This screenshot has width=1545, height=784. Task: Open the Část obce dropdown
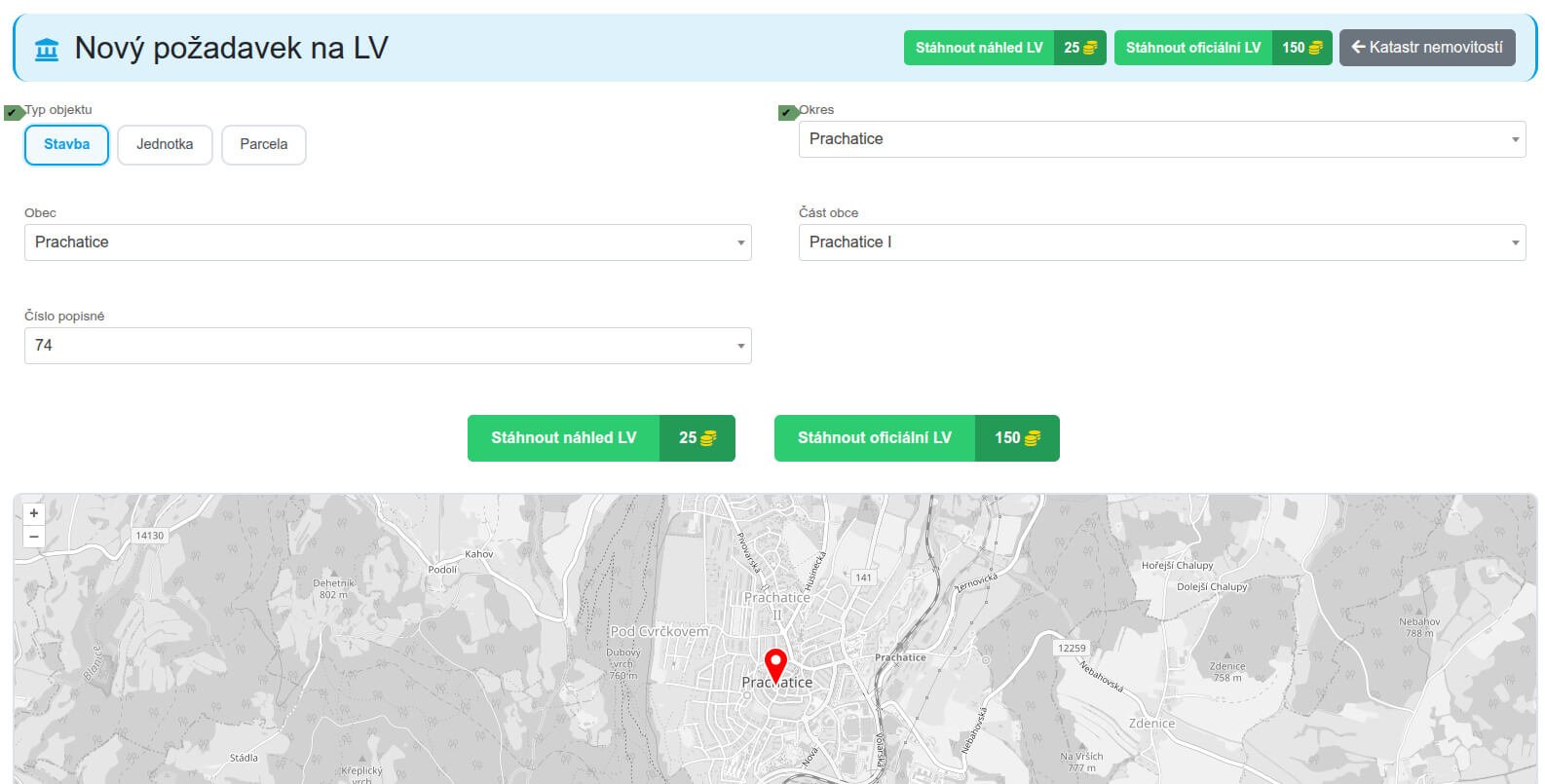(x=1161, y=243)
